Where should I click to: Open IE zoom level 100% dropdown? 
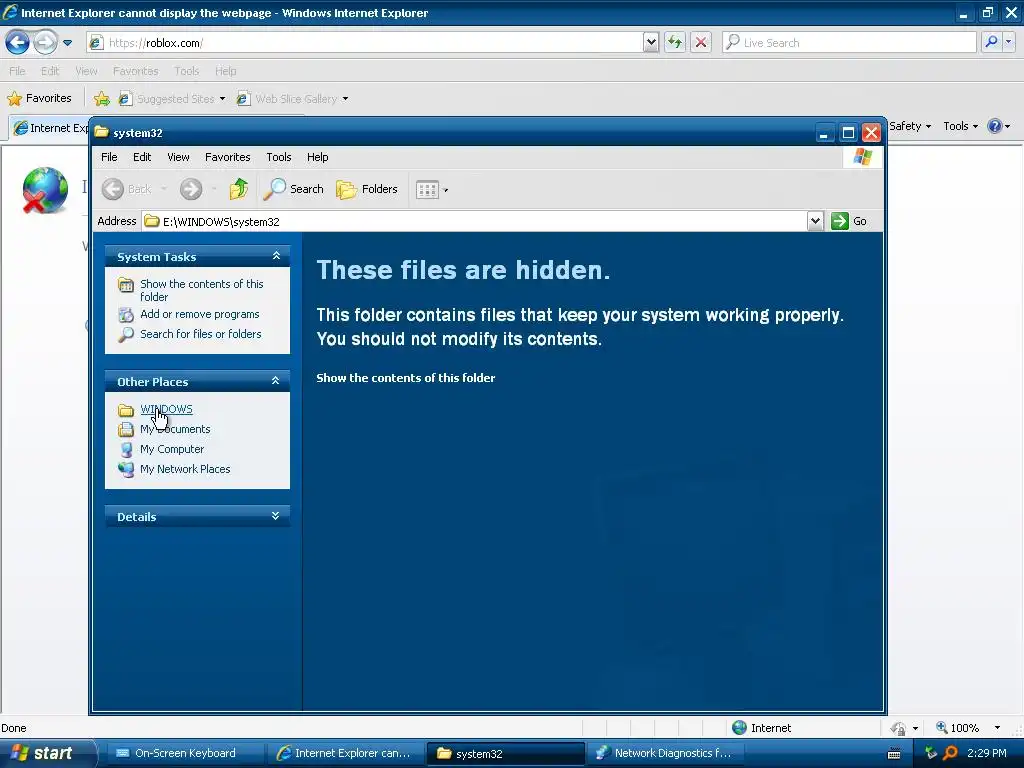tap(997, 728)
